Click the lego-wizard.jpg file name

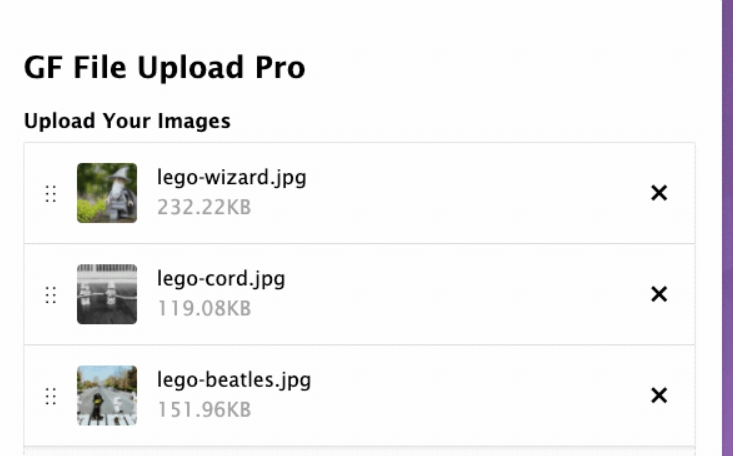(x=231, y=178)
